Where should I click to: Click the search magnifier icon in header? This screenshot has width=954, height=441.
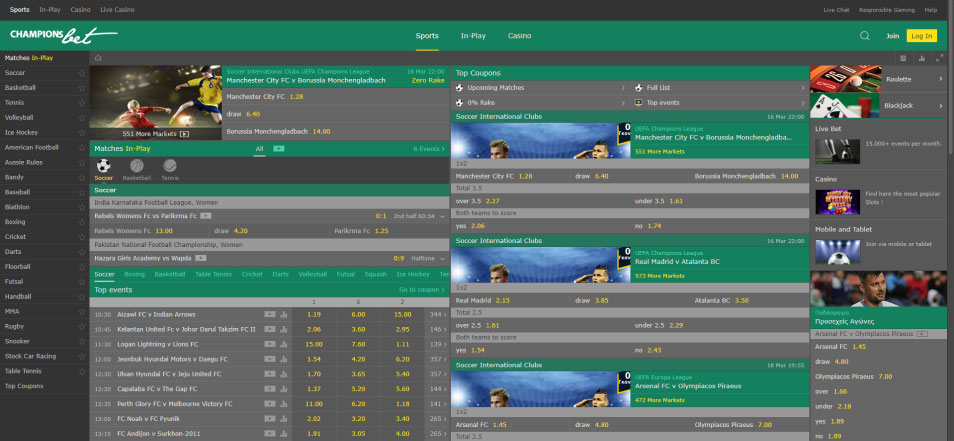pos(865,36)
